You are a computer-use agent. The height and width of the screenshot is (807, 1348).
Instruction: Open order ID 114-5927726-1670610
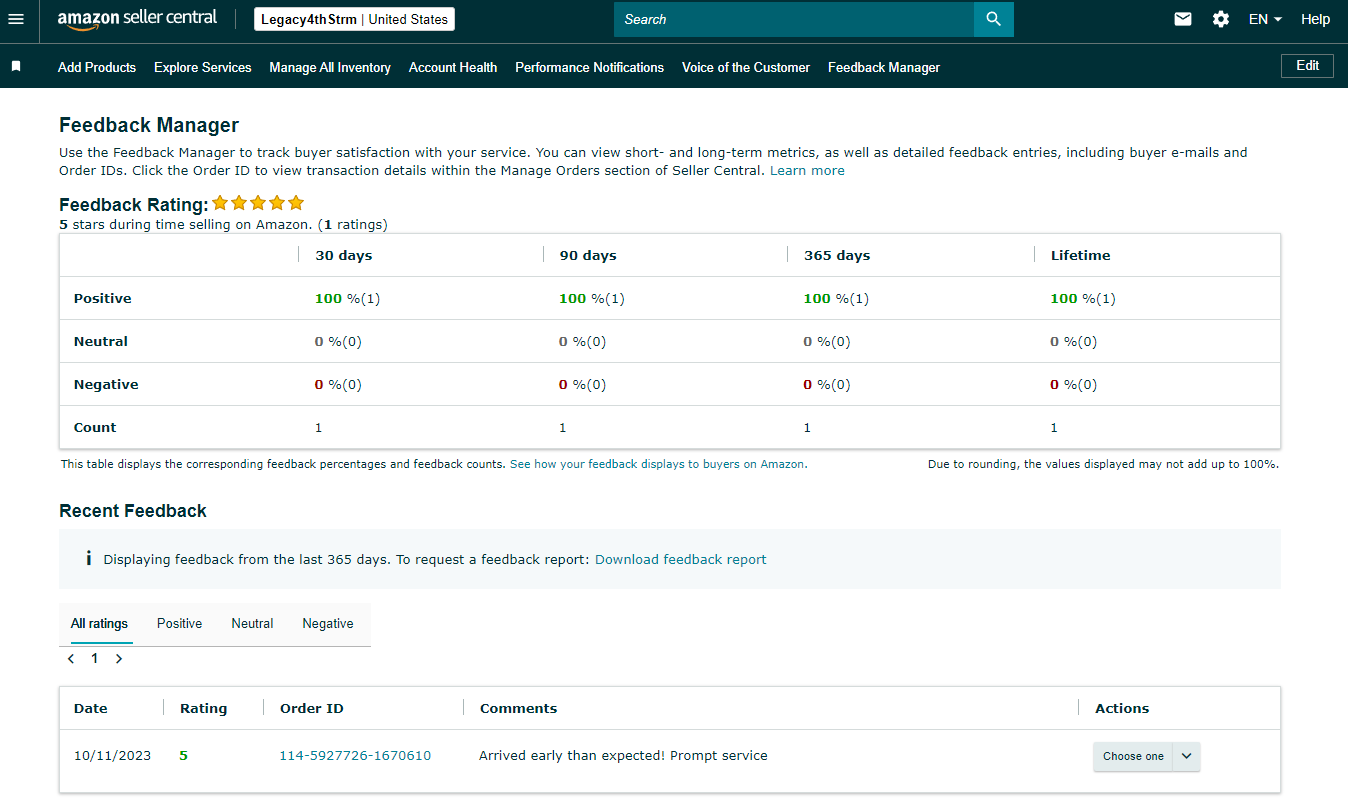pos(355,755)
